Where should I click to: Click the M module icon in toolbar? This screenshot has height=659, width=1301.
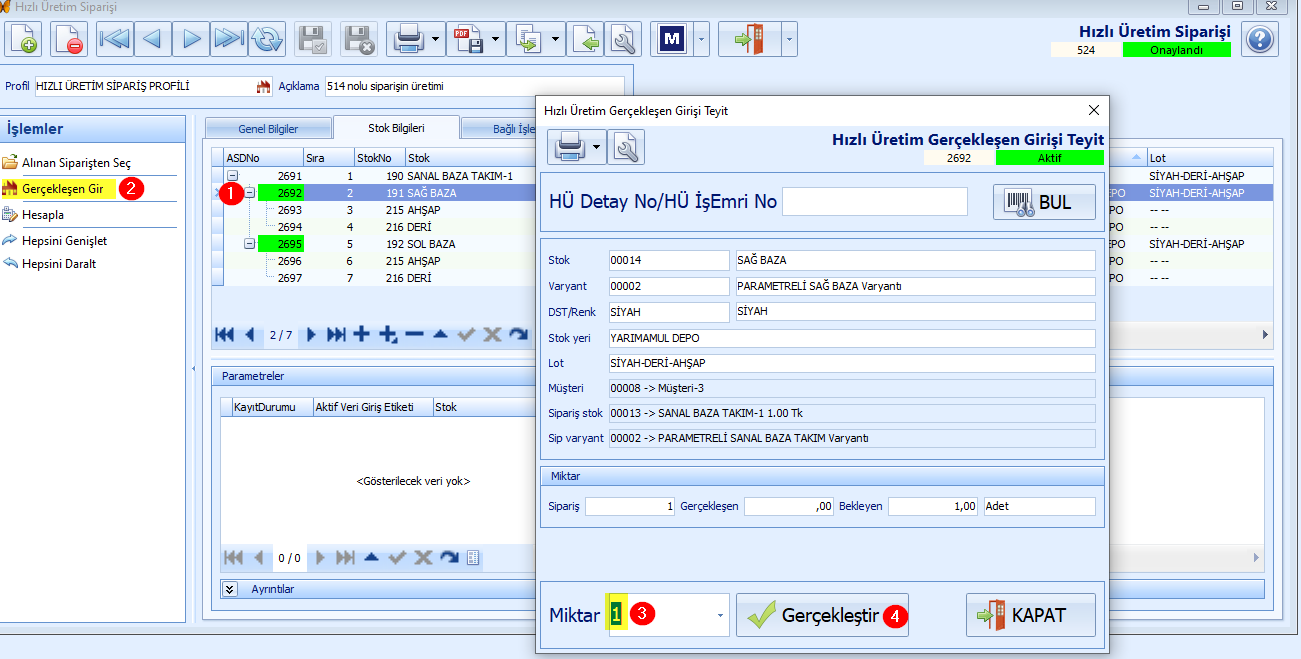tap(672, 40)
